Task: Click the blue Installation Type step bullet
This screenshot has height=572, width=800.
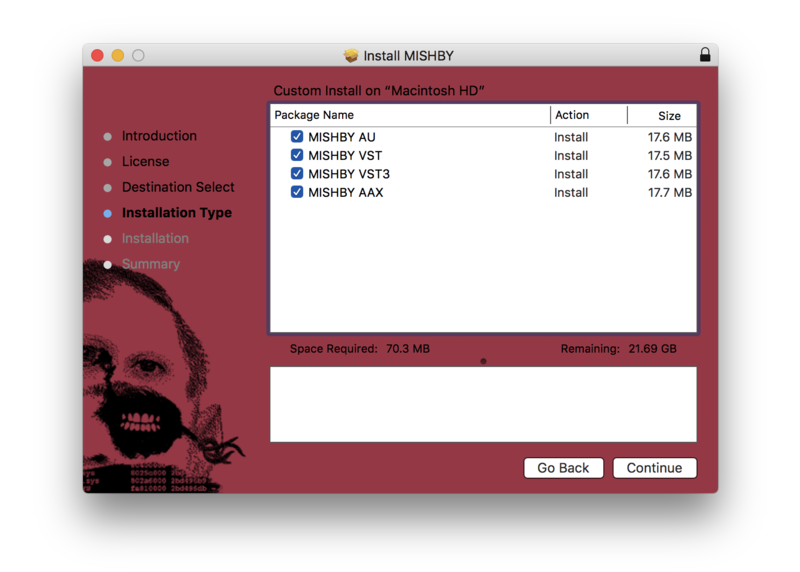Action: (108, 213)
